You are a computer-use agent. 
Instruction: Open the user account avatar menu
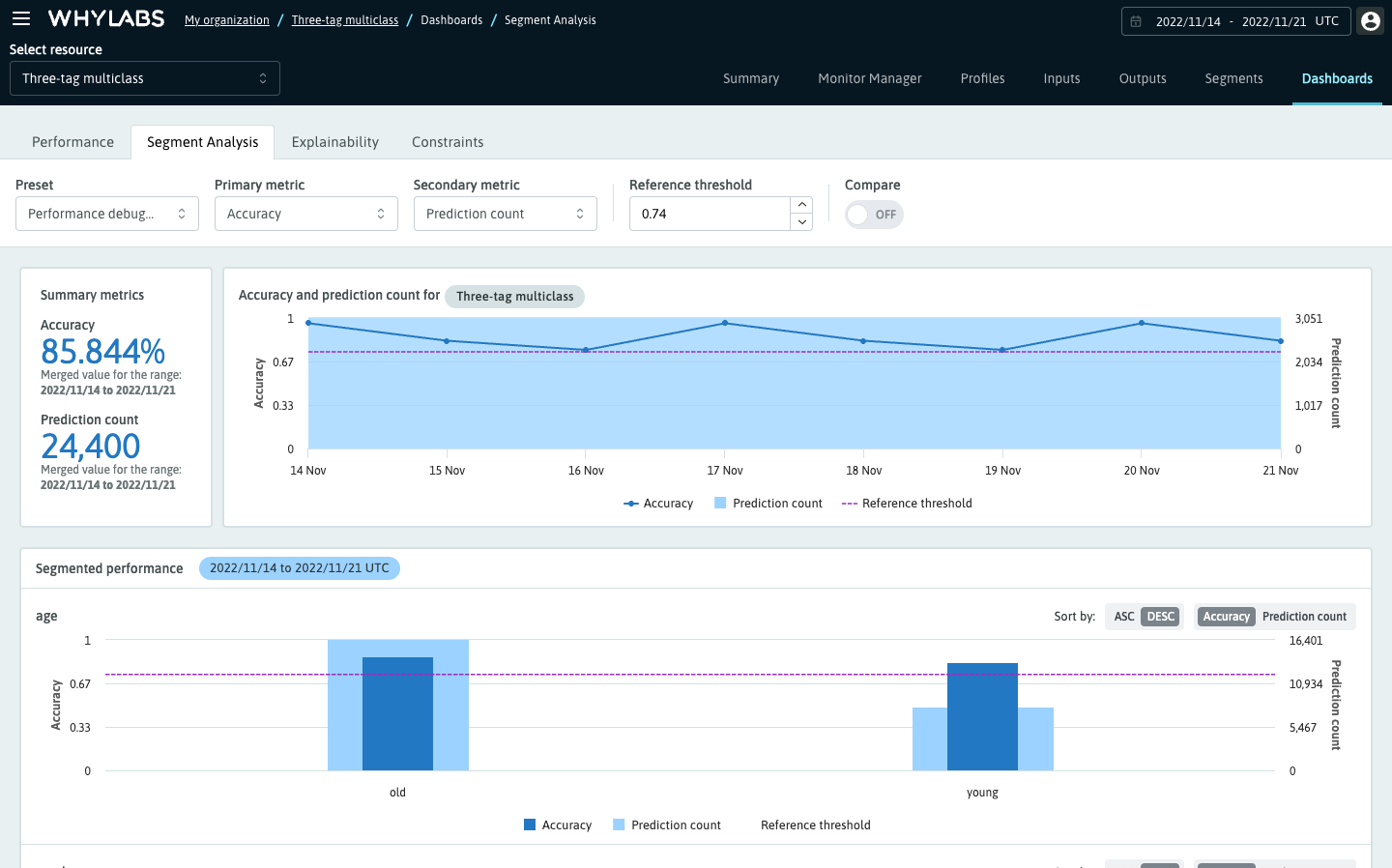click(1370, 20)
